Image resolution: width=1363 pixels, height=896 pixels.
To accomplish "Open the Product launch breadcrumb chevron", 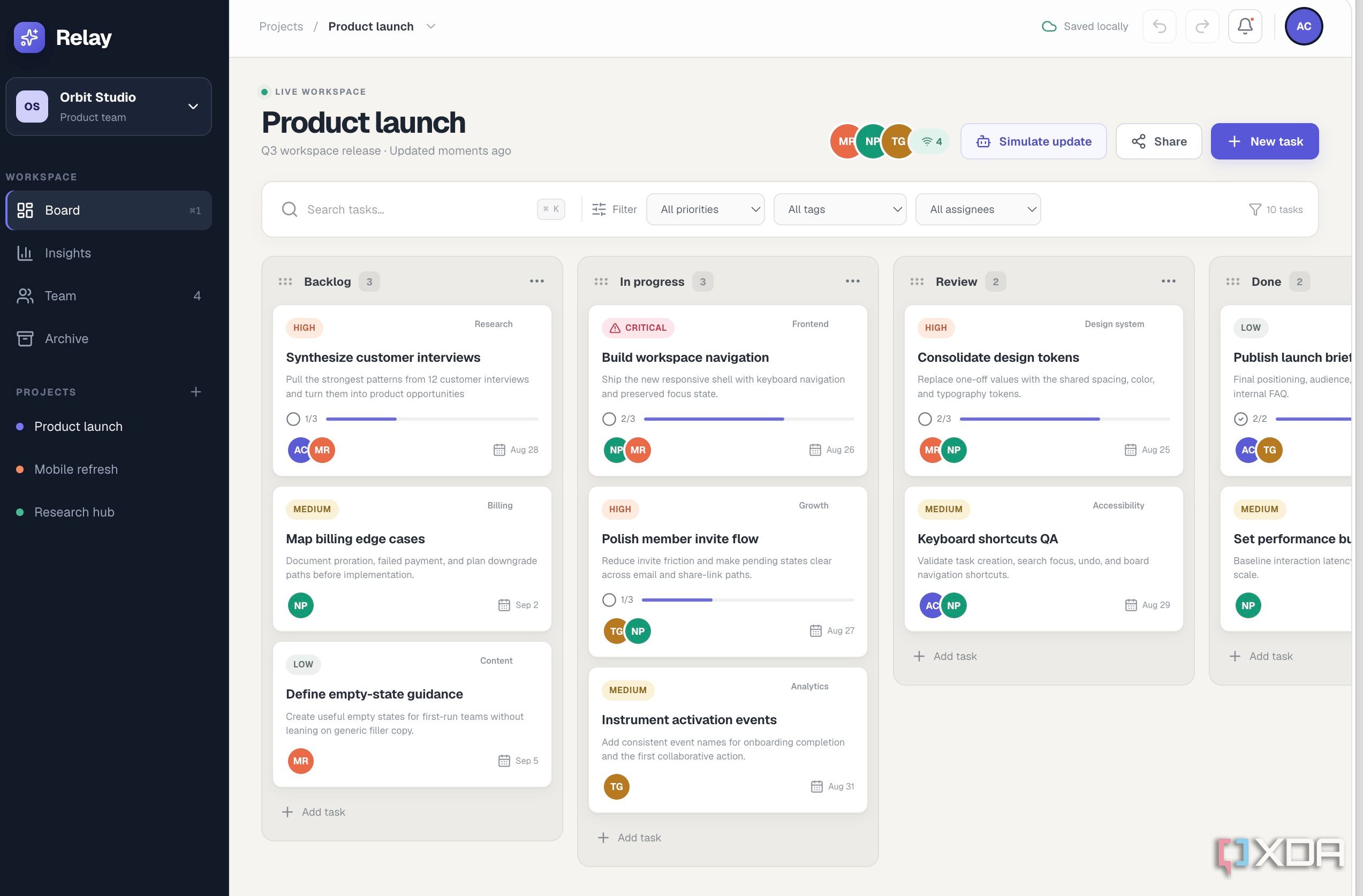I will 431,26.
